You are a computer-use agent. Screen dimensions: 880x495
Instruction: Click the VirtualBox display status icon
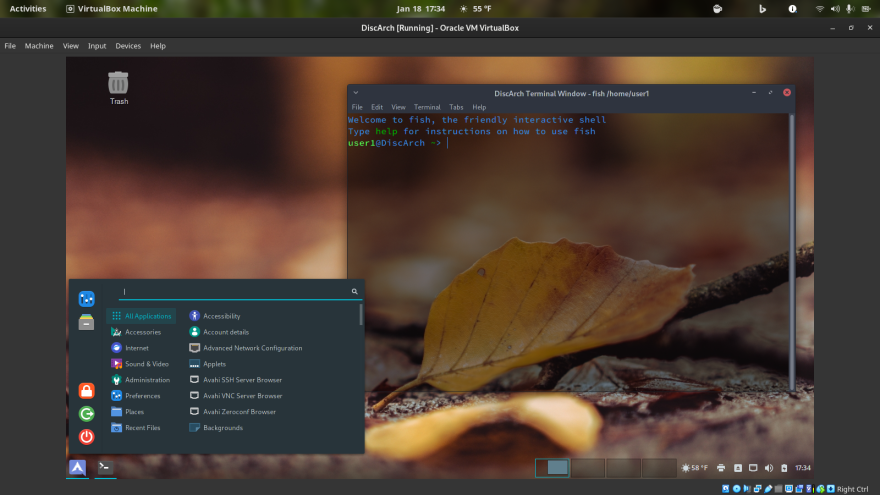click(789, 489)
